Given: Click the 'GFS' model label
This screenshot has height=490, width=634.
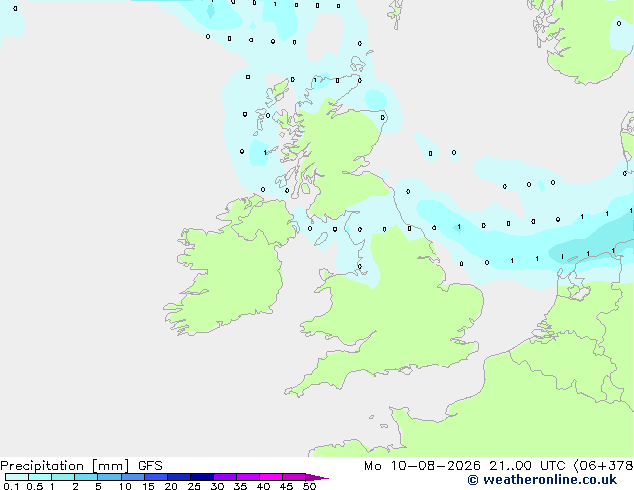Looking at the screenshot, I should pos(150,466).
